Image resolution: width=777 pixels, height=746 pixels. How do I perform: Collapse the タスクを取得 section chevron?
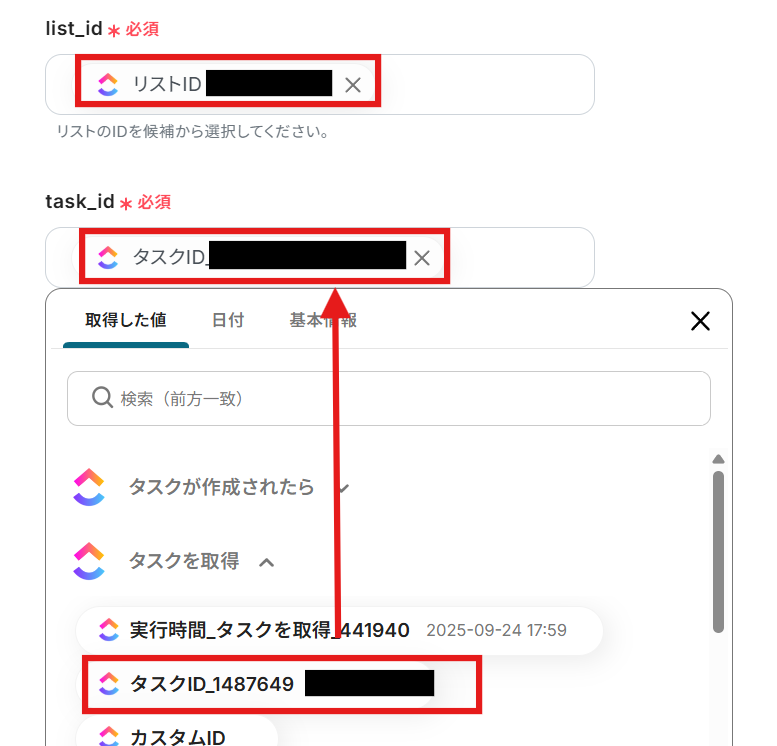[267, 562]
